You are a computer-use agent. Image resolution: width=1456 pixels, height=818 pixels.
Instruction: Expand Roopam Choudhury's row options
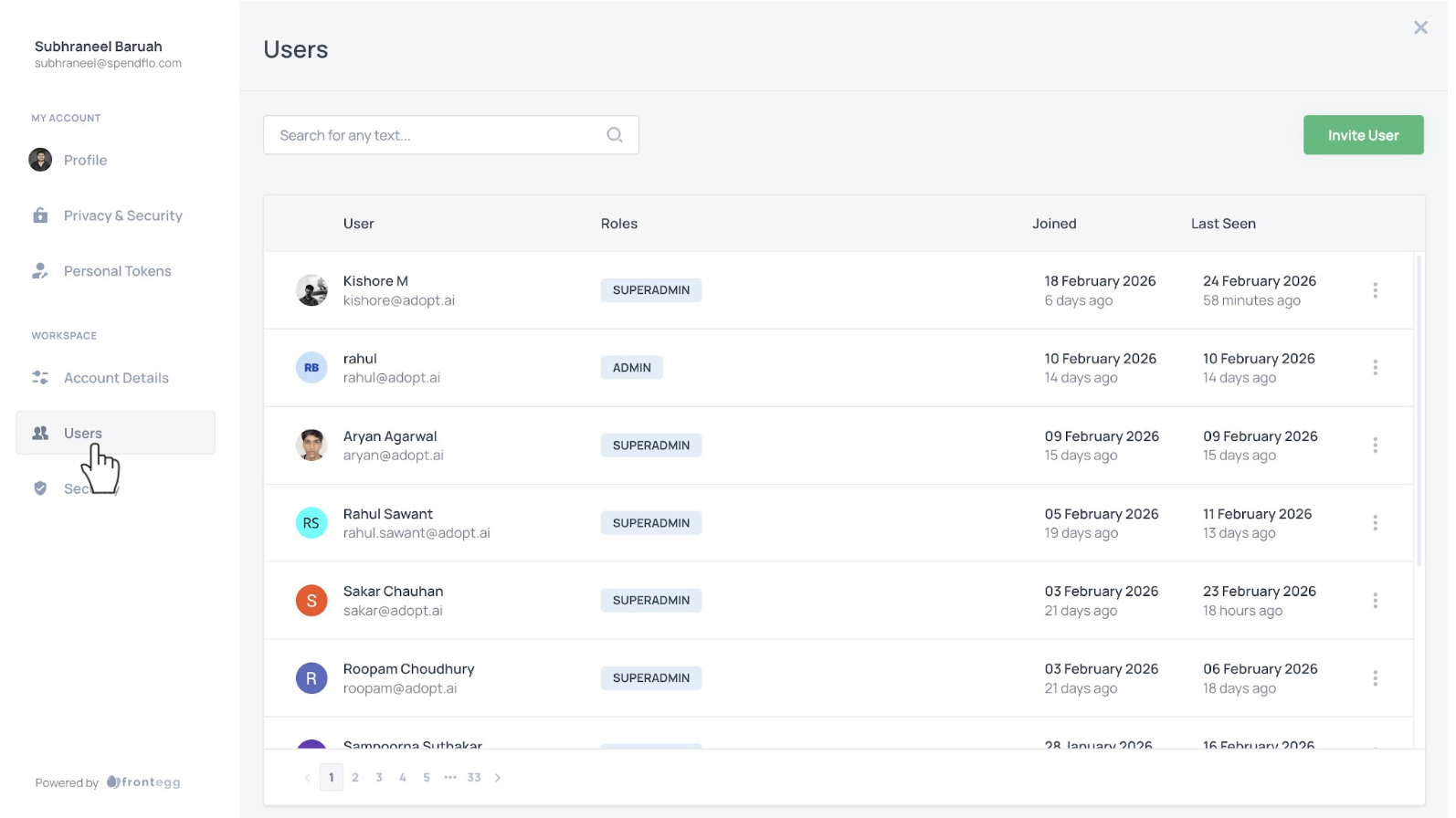(x=1375, y=678)
